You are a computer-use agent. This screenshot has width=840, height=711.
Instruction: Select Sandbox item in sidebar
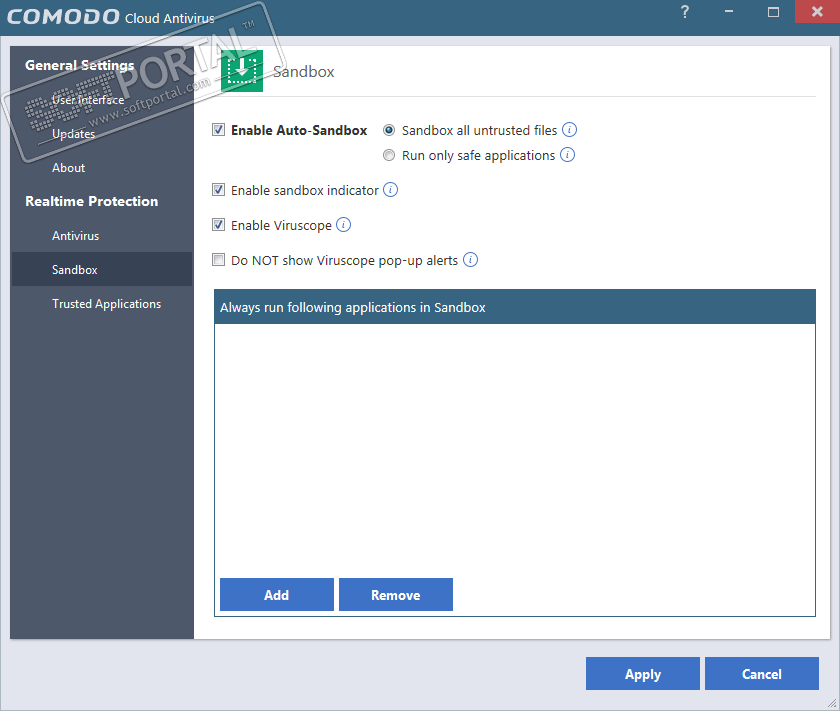coord(102,270)
